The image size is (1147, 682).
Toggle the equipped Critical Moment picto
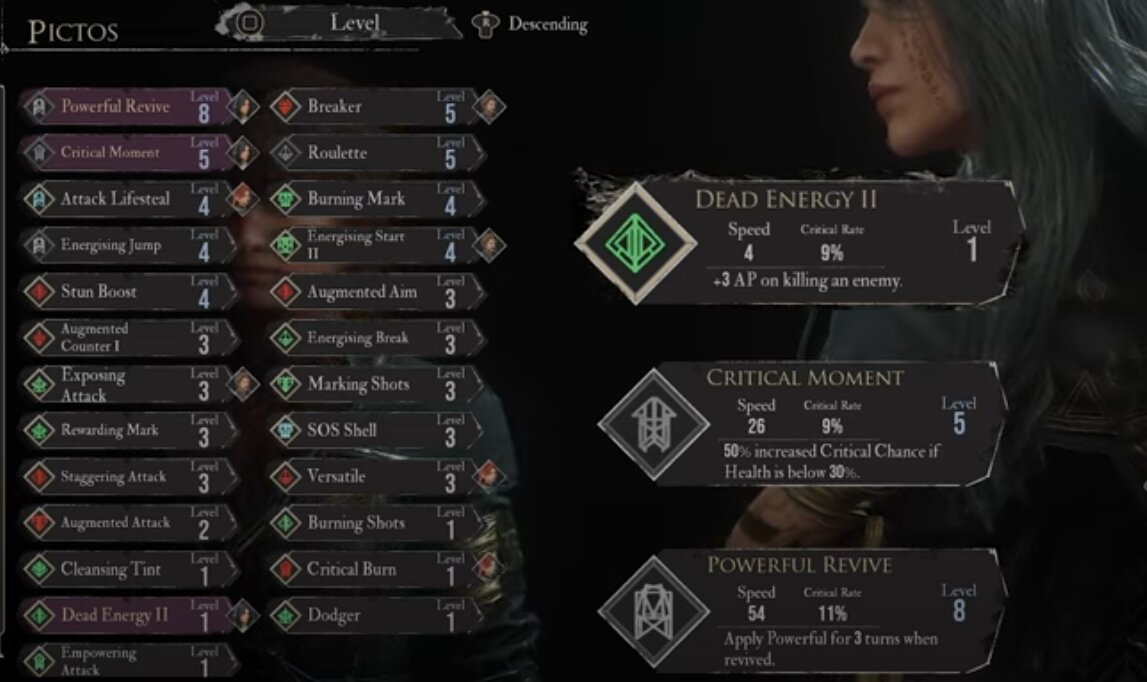tap(128, 153)
